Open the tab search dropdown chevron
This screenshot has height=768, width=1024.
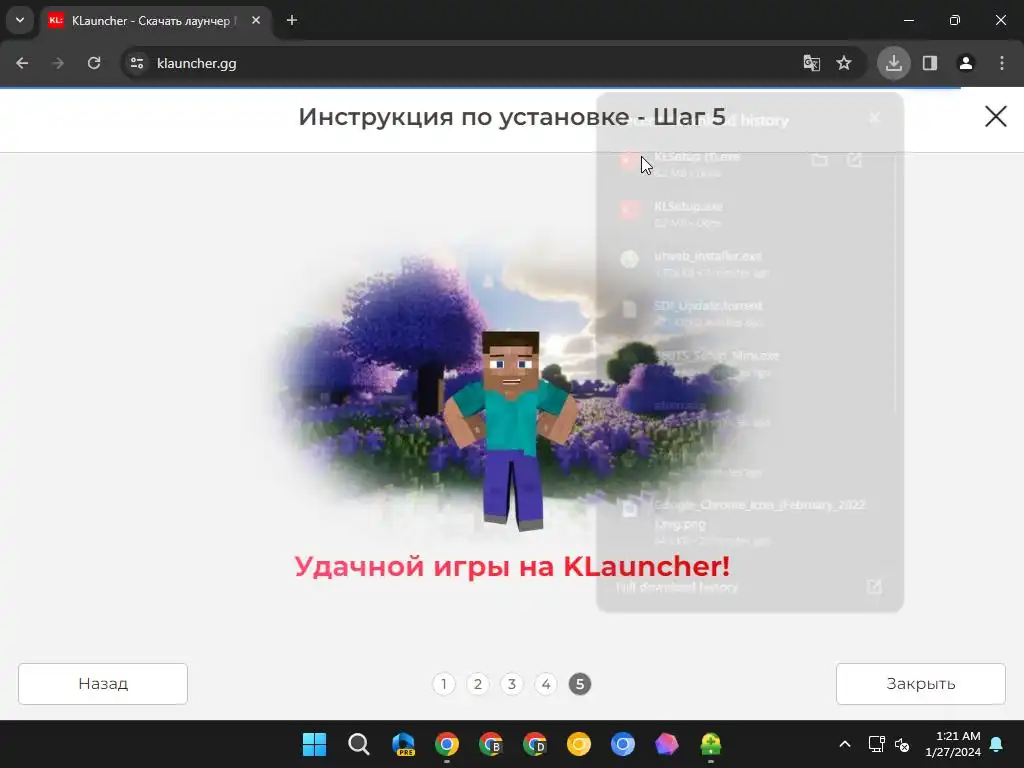[20, 20]
